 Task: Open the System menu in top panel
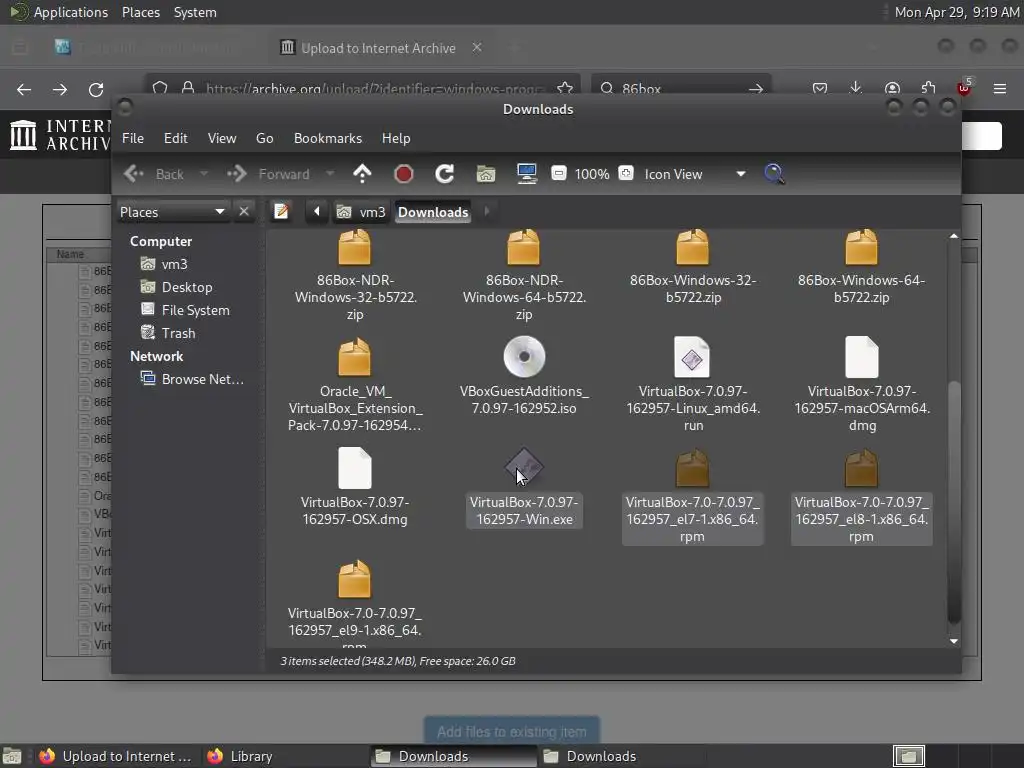point(195,12)
